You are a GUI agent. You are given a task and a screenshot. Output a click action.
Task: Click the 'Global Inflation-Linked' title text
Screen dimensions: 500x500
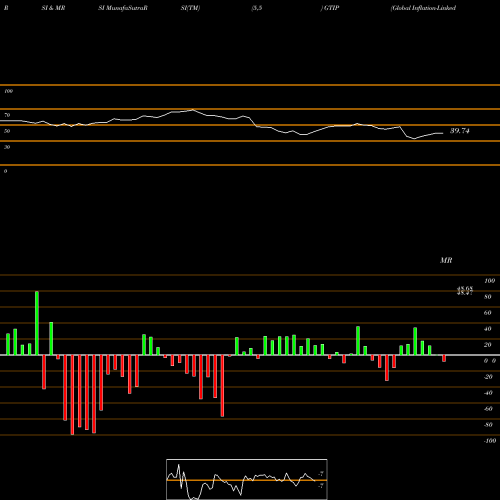423,8
